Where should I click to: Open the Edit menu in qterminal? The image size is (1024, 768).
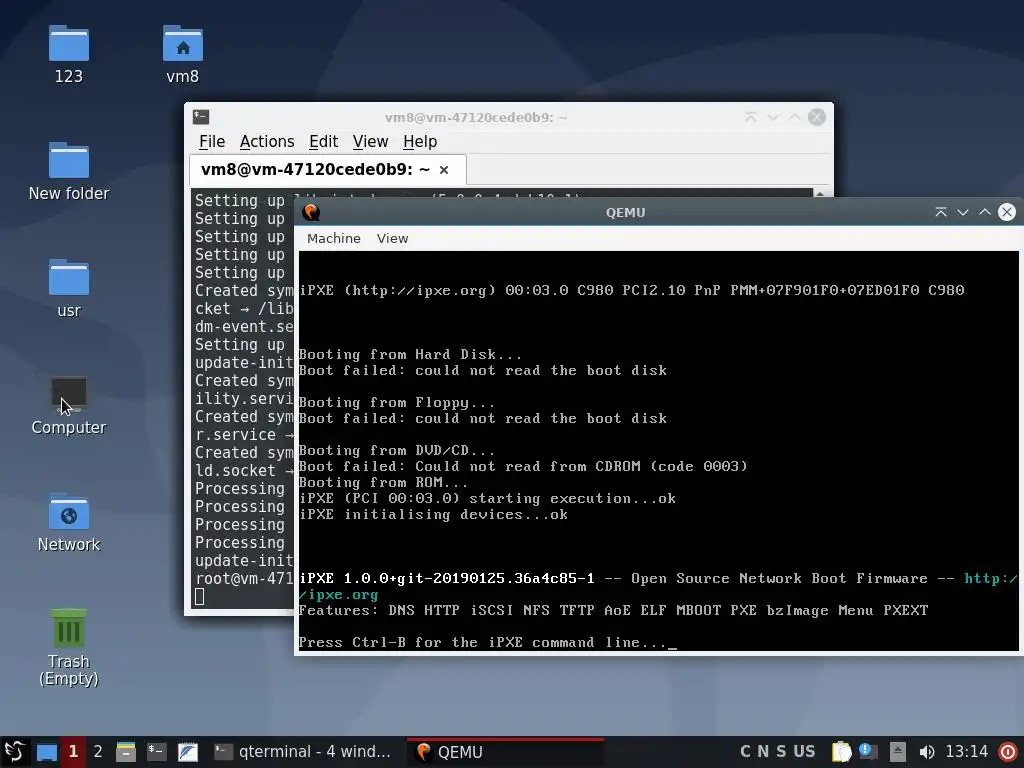click(323, 142)
